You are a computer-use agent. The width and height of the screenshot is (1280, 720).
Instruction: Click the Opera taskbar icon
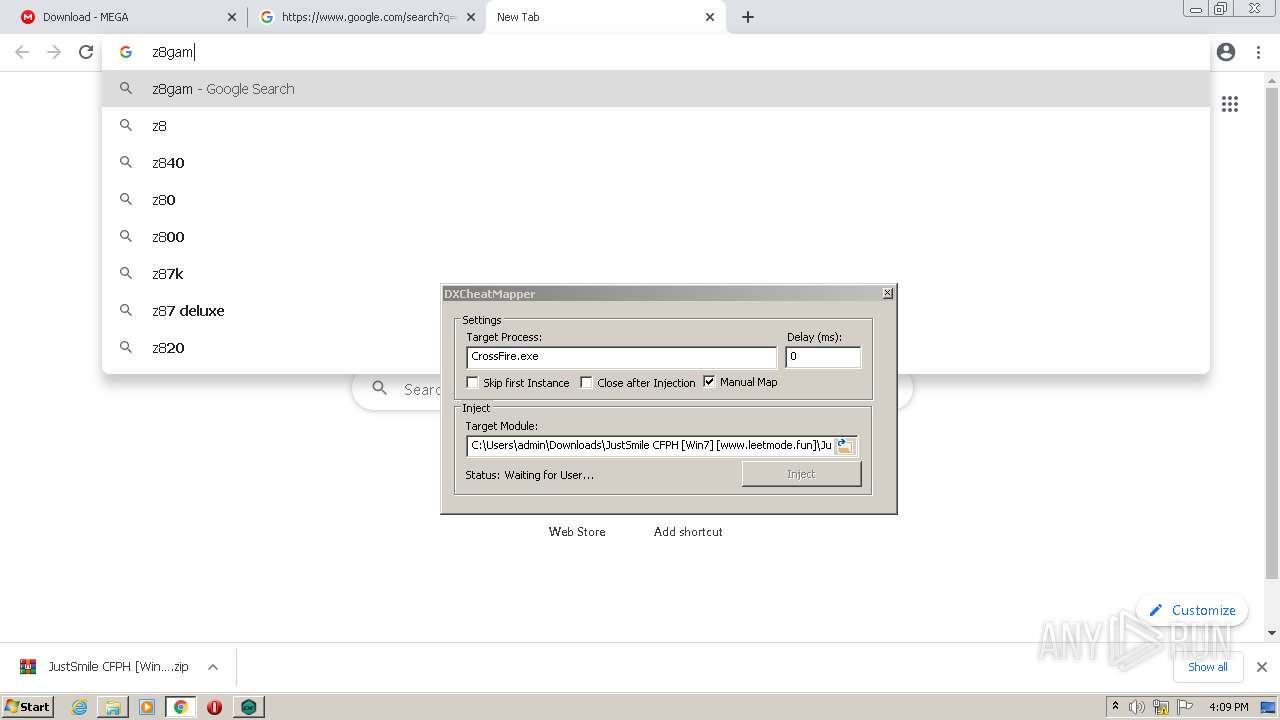point(214,707)
